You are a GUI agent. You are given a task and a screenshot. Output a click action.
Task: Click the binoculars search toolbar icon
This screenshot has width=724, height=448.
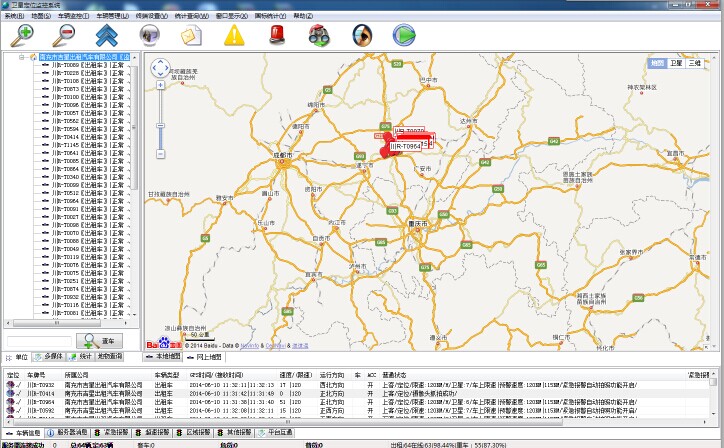(x=319, y=36)
